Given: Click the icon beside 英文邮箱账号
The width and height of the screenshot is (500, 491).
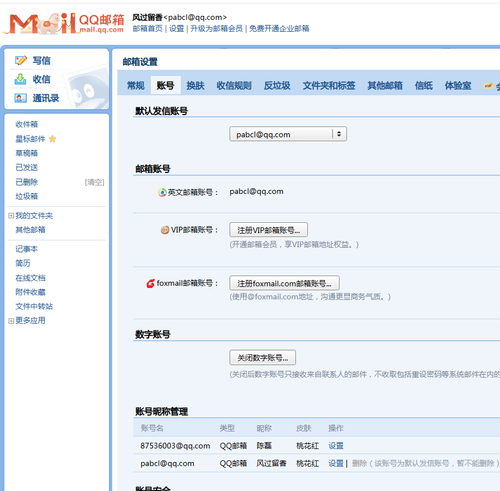Looking at the screenshot, I should [162, 192].
